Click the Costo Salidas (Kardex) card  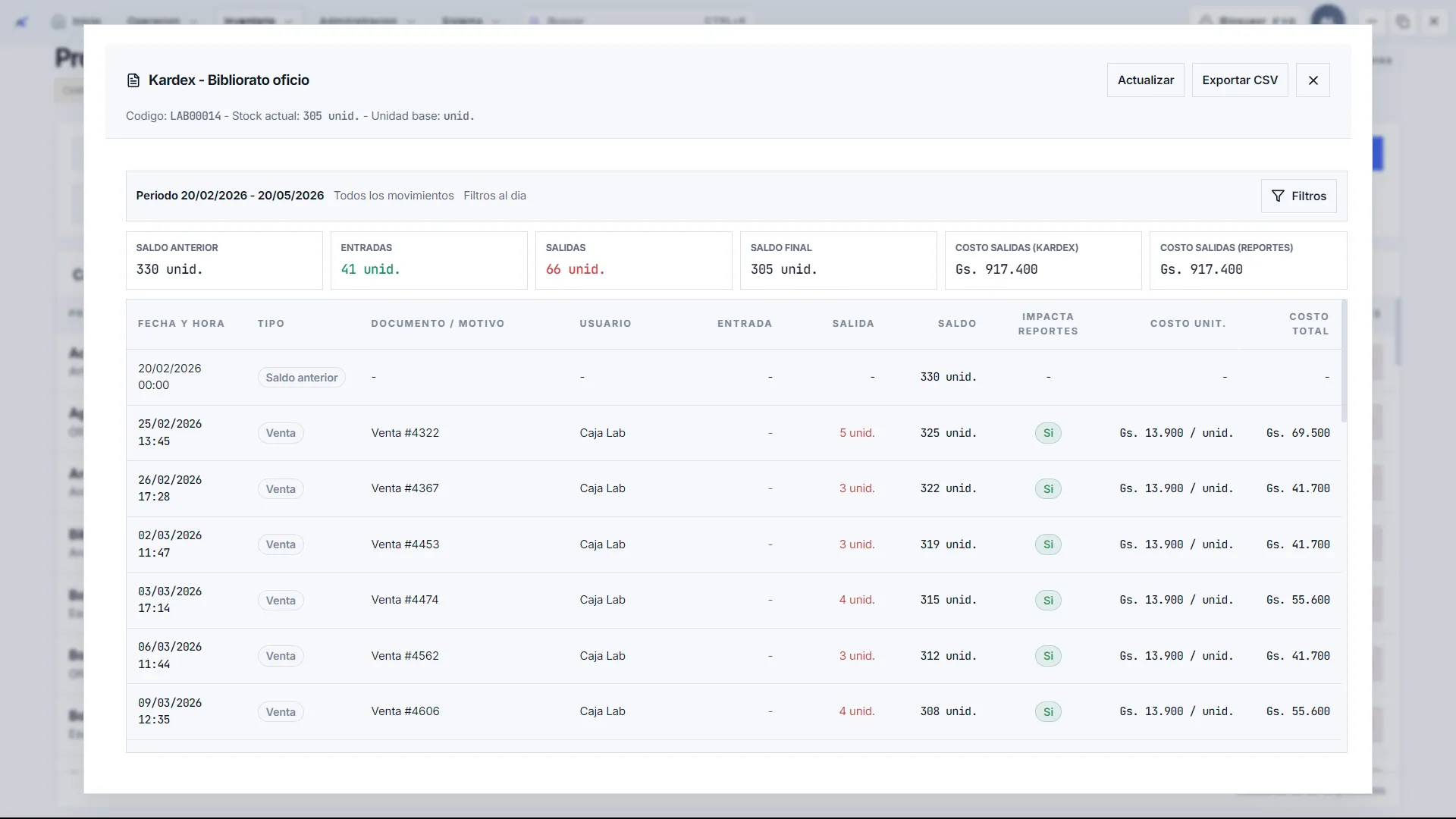[1043, 260]
